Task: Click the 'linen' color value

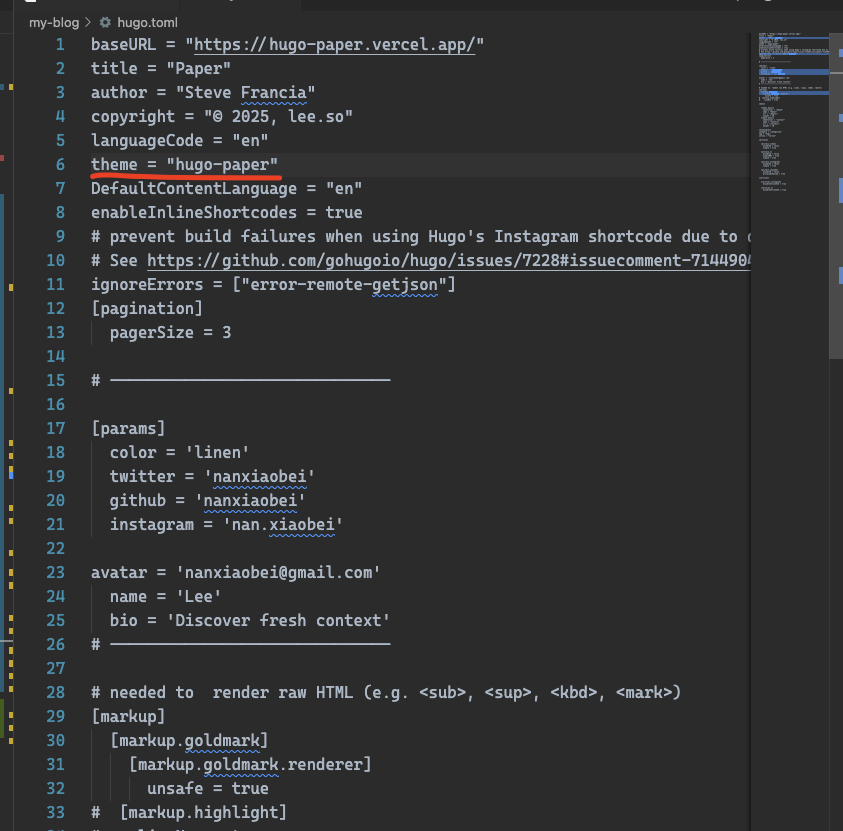Action: pyautogui.click(x=215, y=453)
